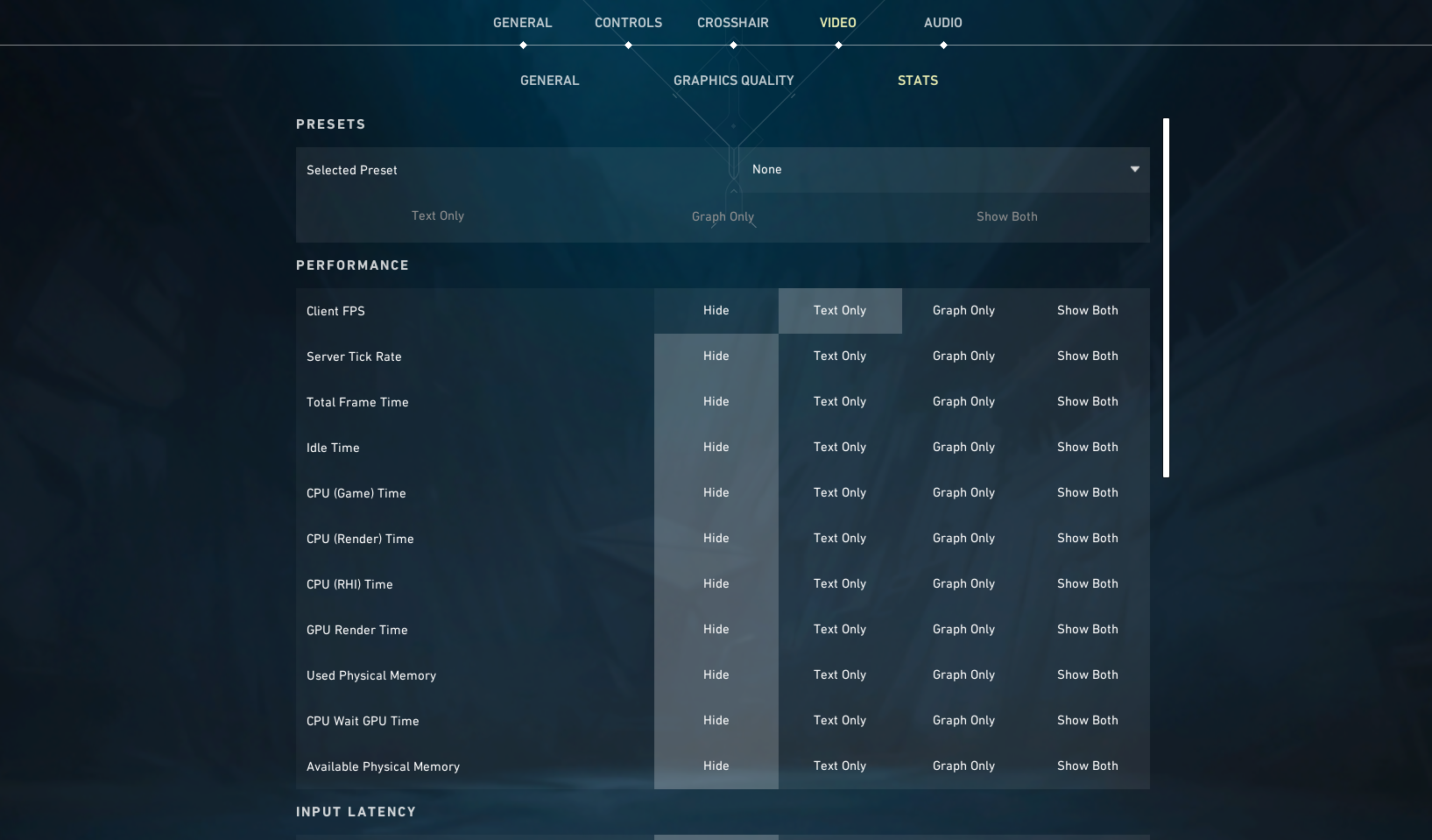Hide the Client FPS stat
The image size is (1432, 840).
tap(716, 311)
